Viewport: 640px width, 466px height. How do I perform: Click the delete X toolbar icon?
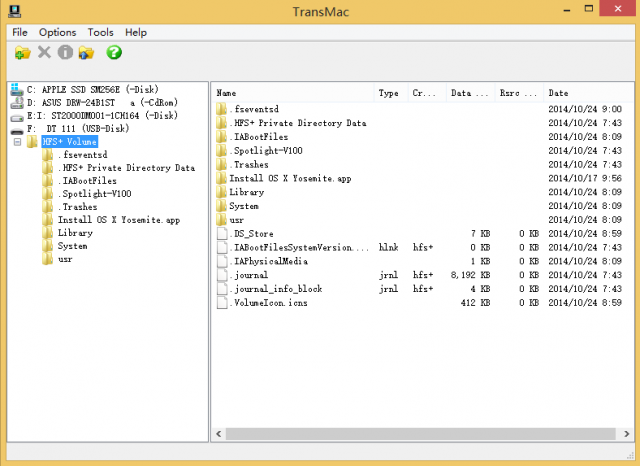click(44, 52)
